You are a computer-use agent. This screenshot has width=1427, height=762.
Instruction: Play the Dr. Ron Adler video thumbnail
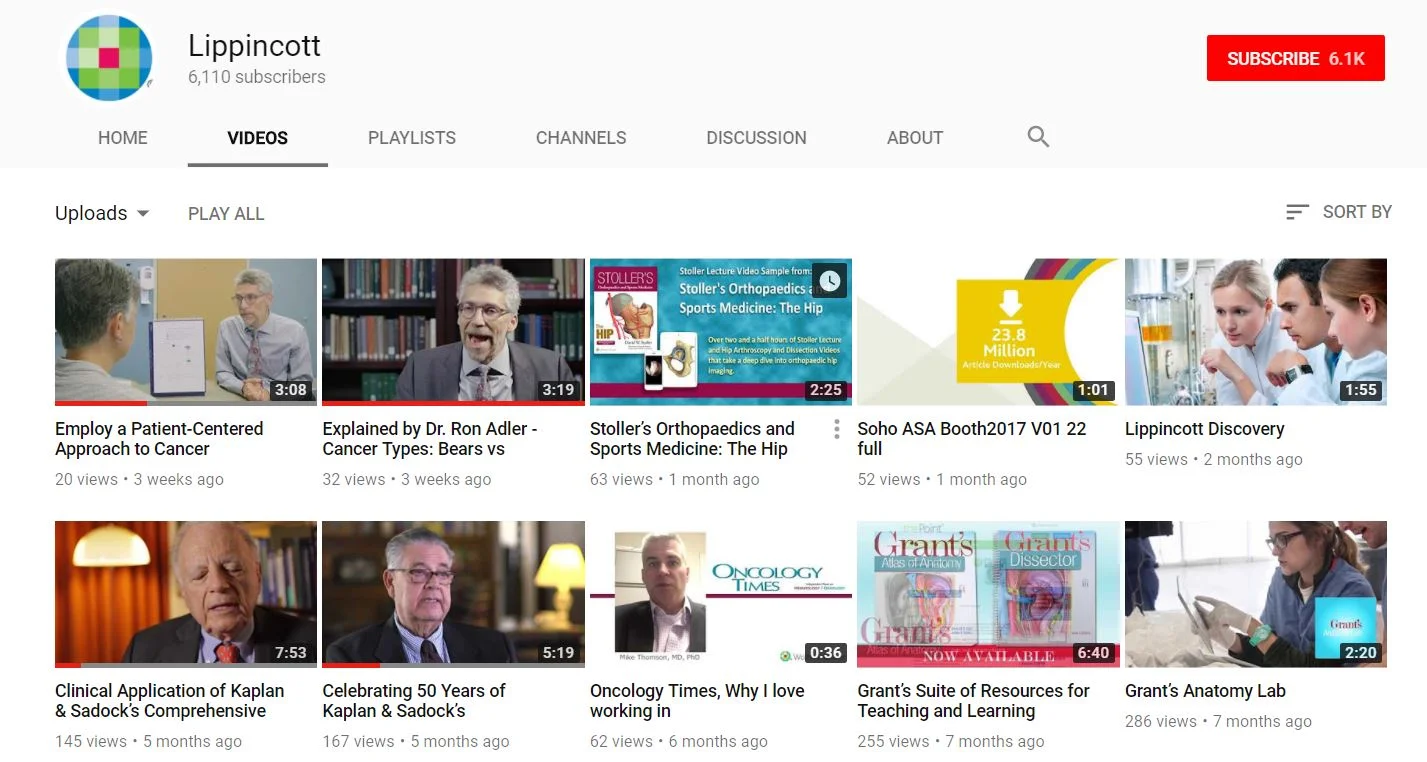[x=453, y=332]
